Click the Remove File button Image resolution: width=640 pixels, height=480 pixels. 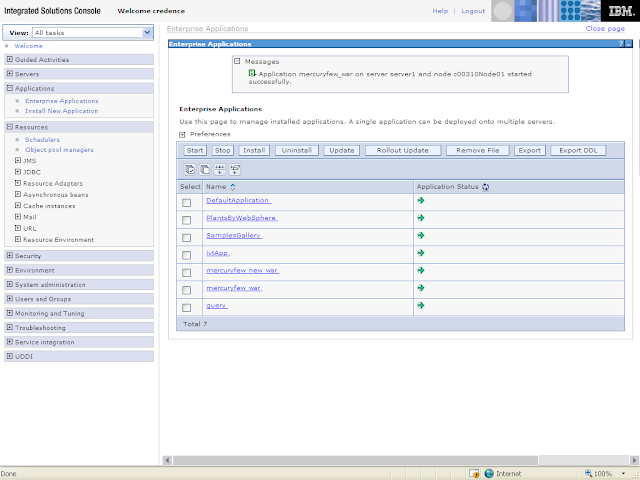tap(478, 151)
